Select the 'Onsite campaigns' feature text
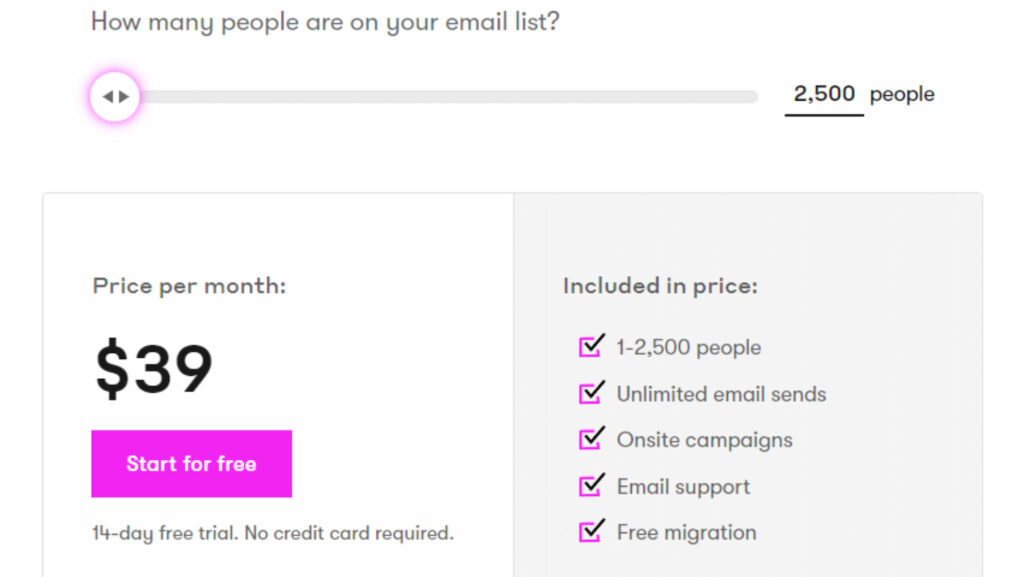Image resolution: width=1024 pixels, height=577 pixels. pos(704,440)
